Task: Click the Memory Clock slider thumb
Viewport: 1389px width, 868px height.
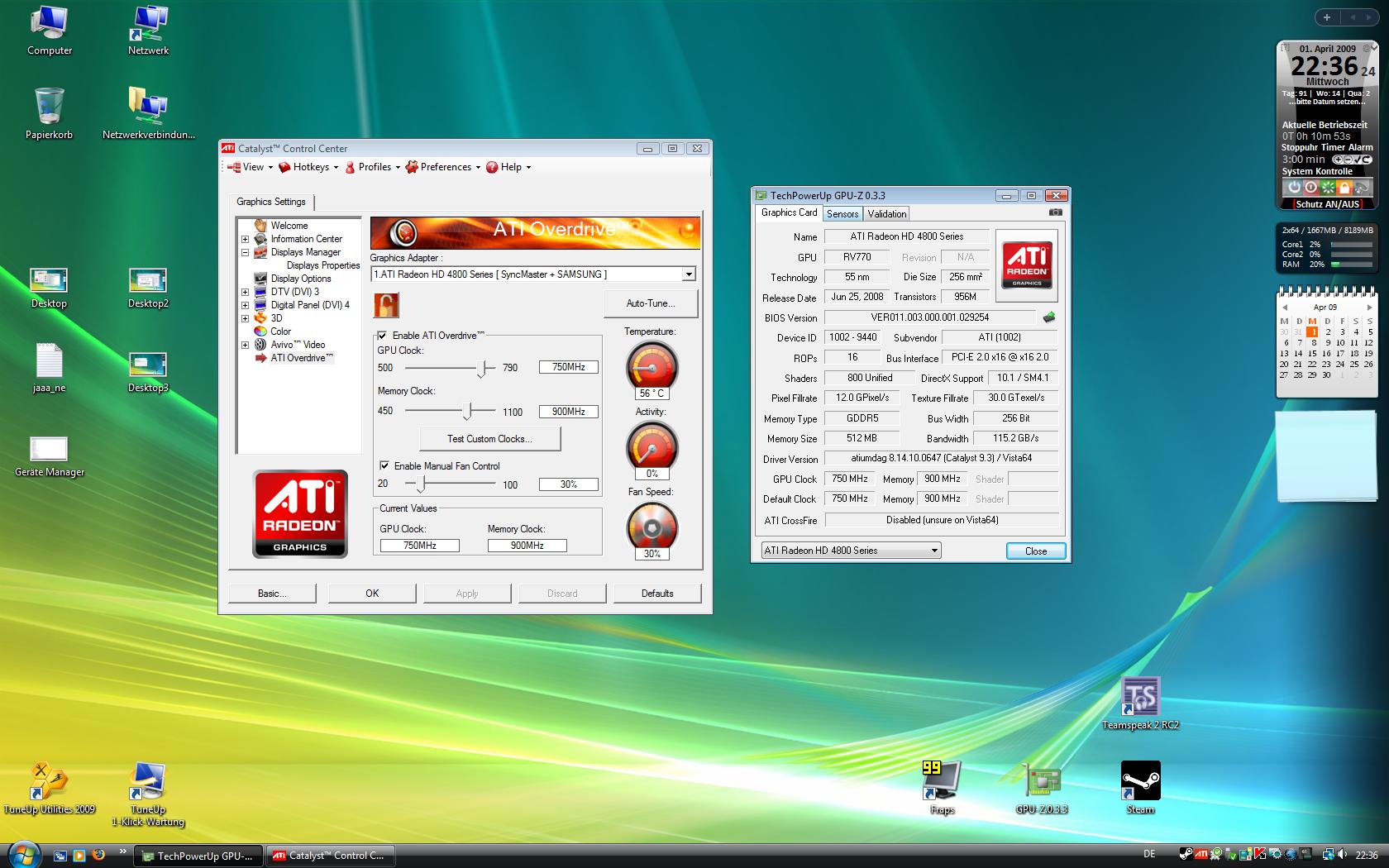Action: click(x=468, y=411)
